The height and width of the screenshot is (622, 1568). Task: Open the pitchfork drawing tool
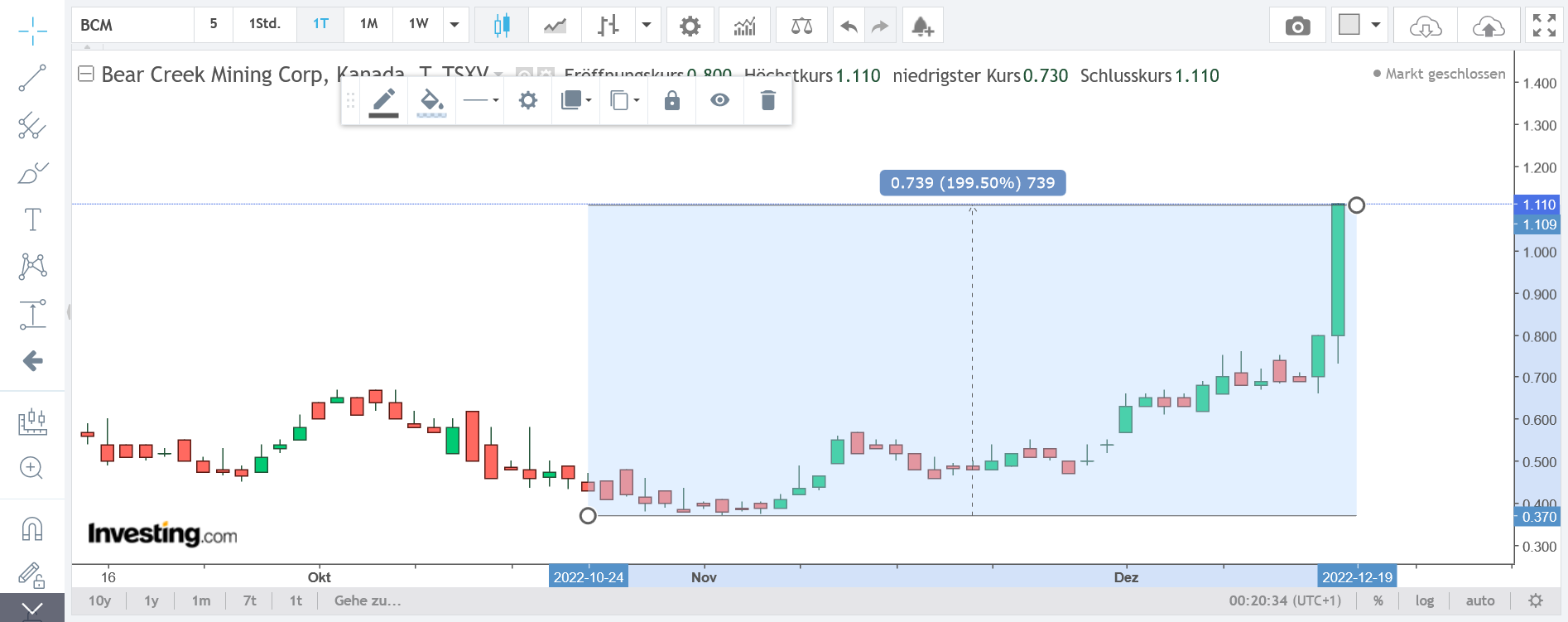32,126
